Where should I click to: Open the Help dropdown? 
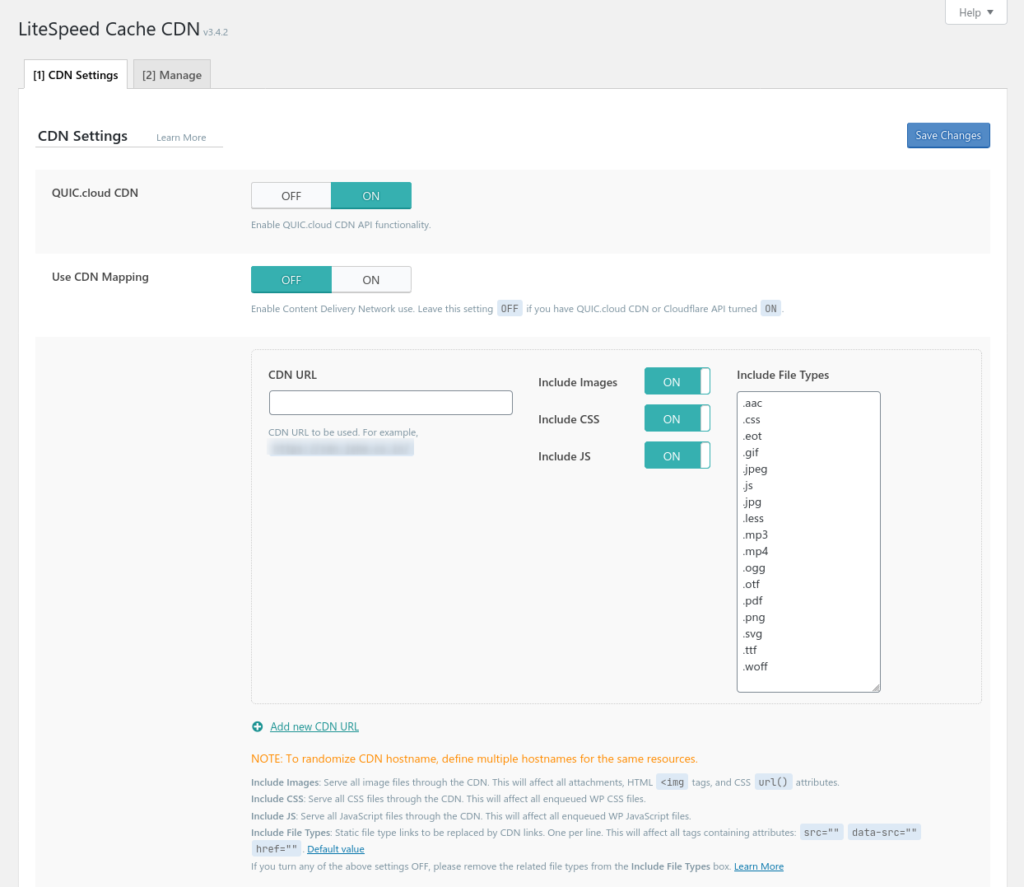(976, 12)
